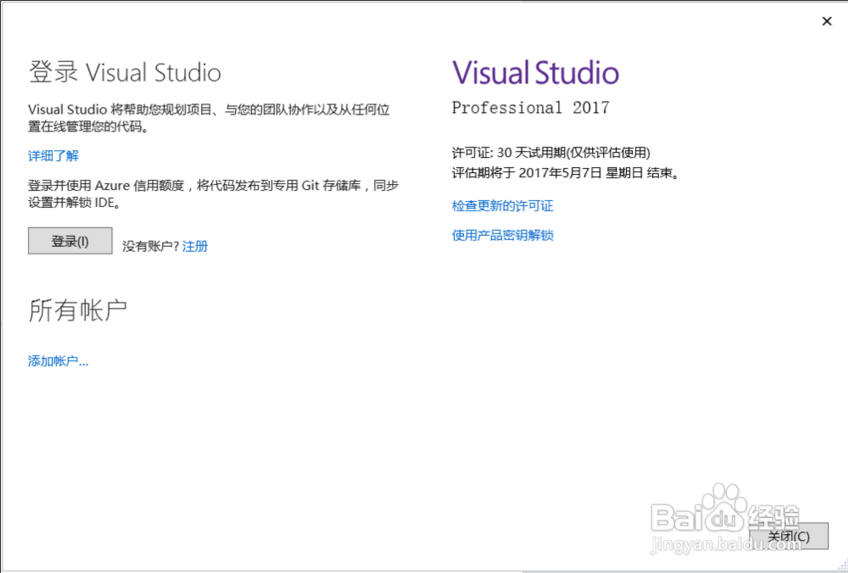
Task: Open the 详细了解 learn more link
Action: coord(54,156)
